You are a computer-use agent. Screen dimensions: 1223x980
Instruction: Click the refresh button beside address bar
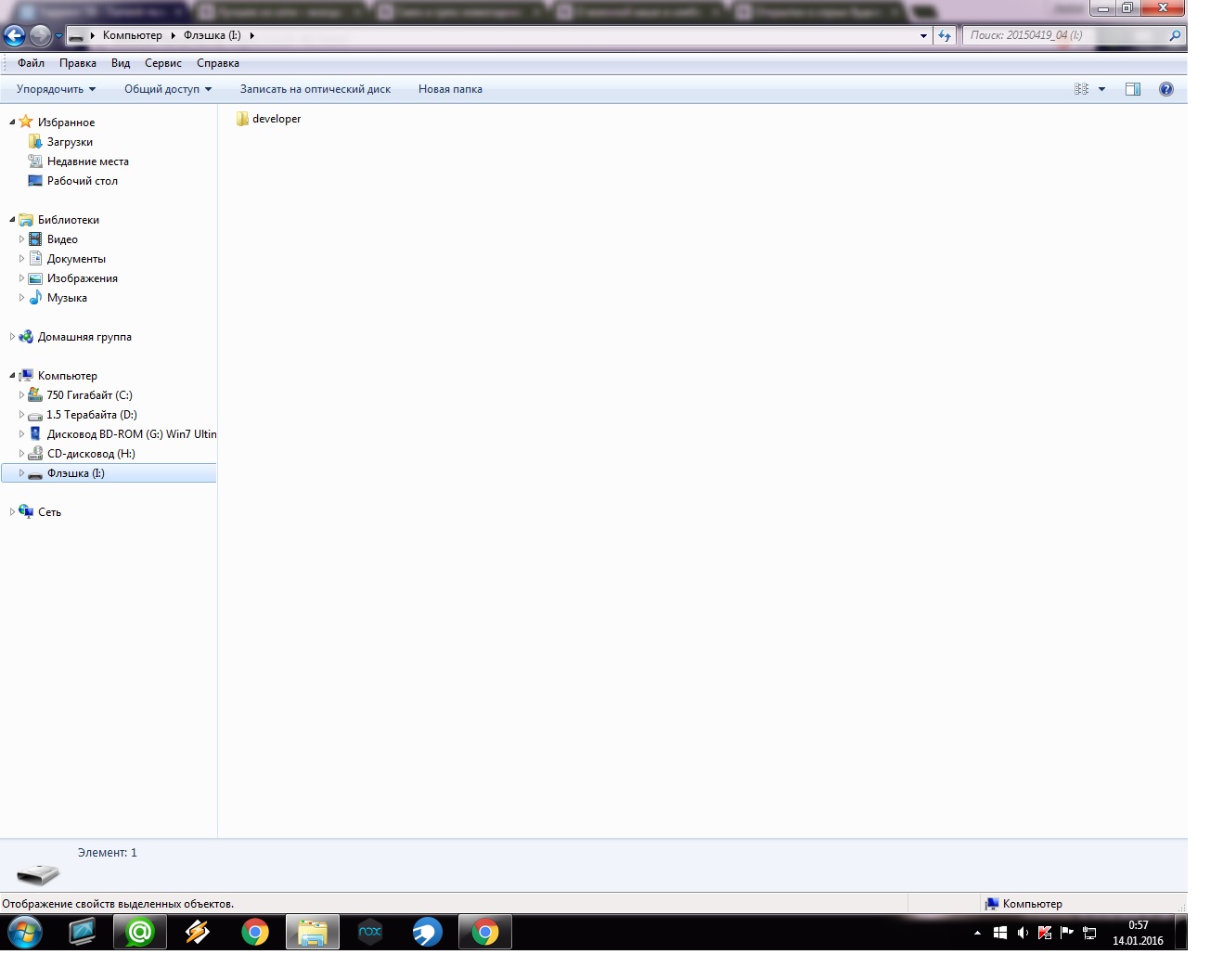[x=945, y=36]
